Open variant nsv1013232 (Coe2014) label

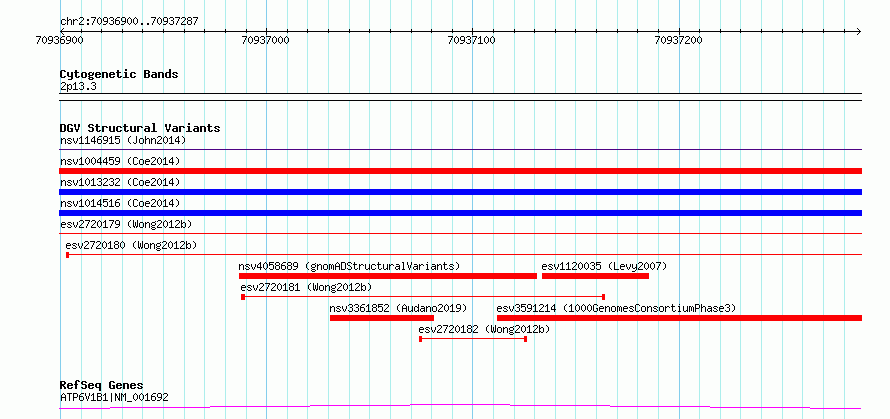coord(120,182)
